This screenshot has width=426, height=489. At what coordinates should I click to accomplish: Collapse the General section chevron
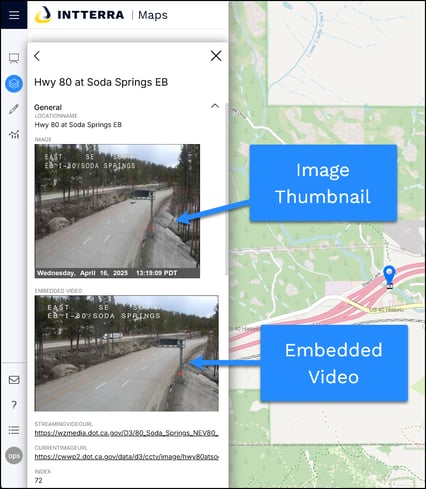(x=215, y=106)
